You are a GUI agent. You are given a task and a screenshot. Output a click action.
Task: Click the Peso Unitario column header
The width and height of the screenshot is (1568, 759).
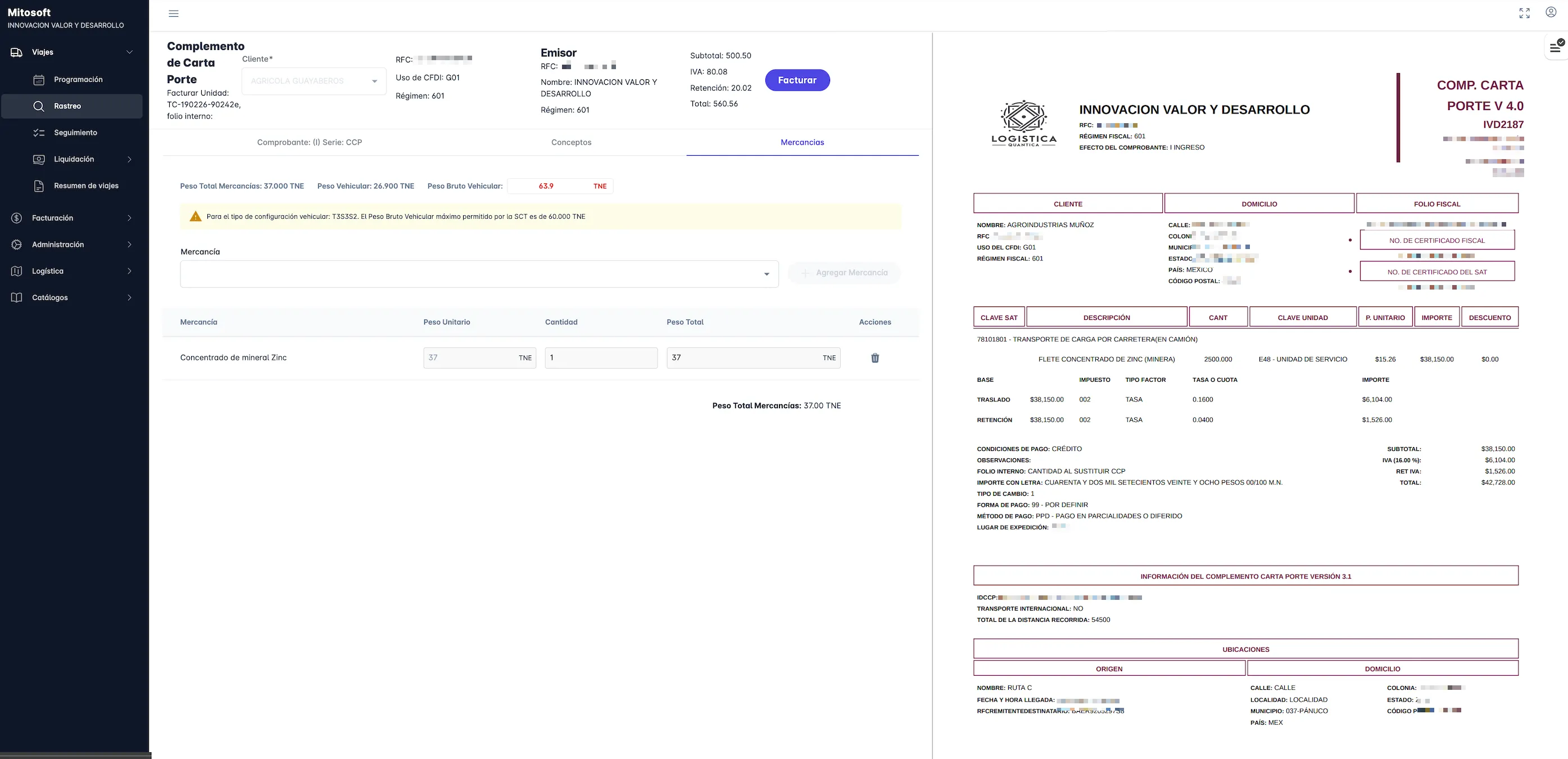pyautogui.click(x=447, y=322)
